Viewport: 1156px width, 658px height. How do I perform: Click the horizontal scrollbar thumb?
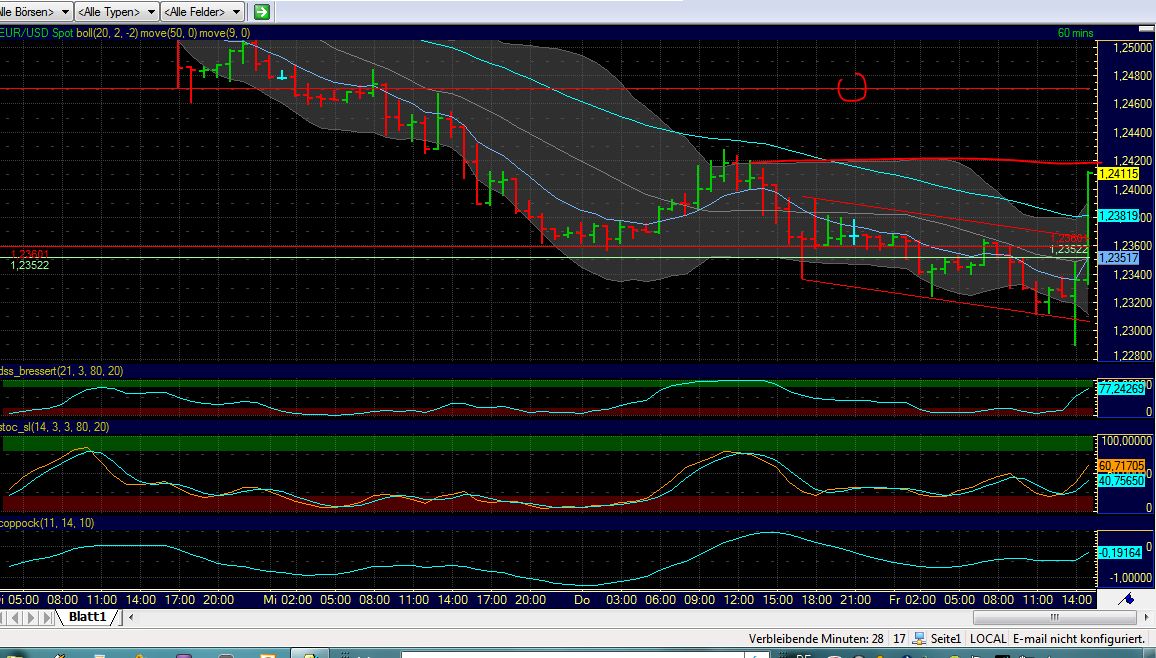click(x=1057, y=617)
